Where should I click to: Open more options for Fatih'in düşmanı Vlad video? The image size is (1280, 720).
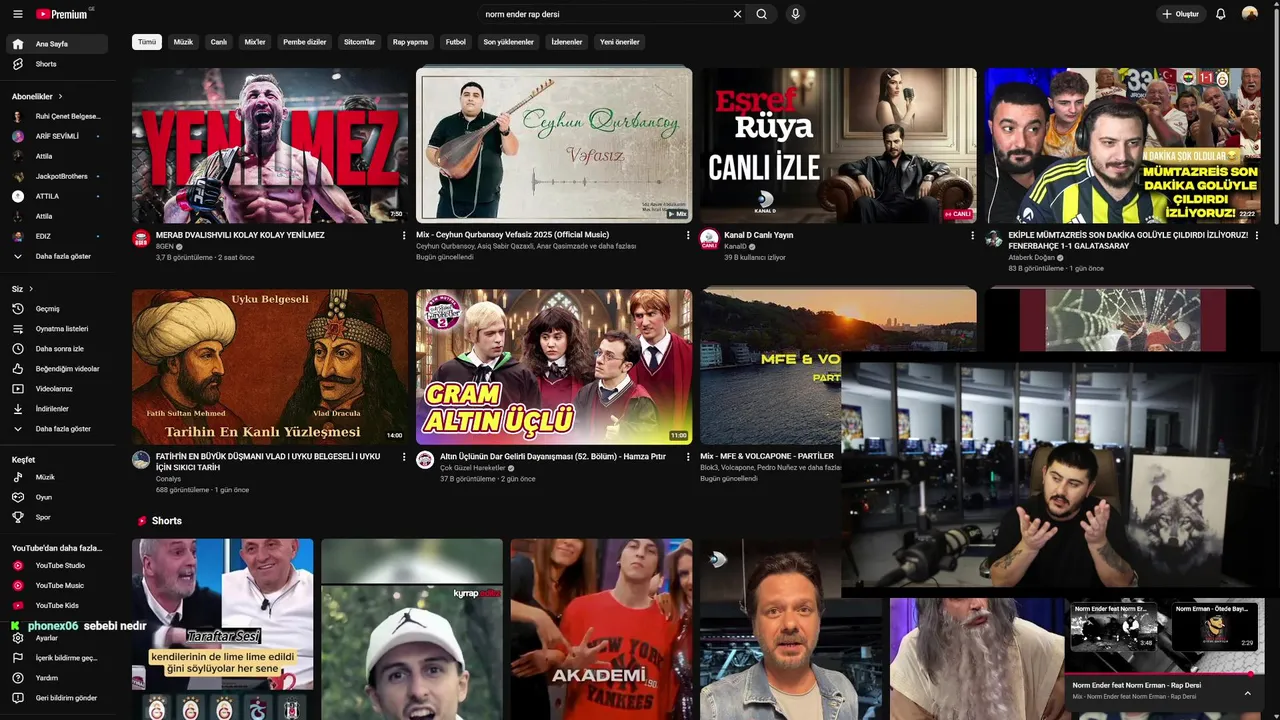tap(404, 457)
